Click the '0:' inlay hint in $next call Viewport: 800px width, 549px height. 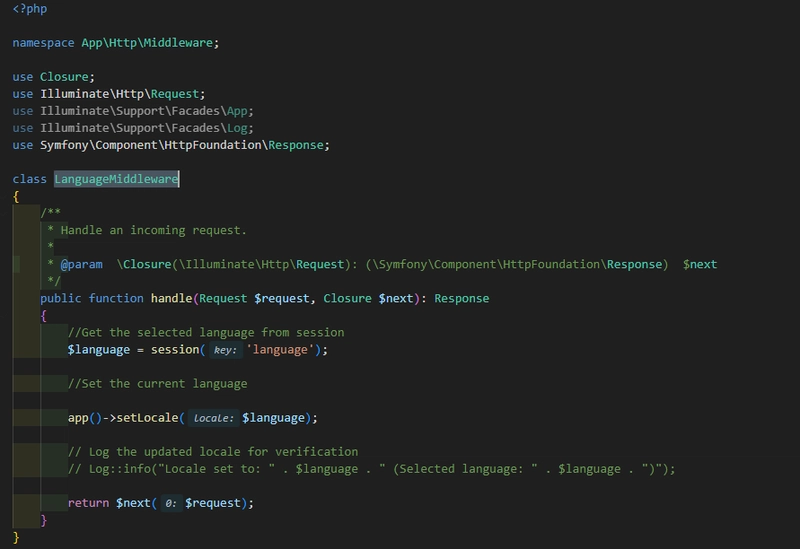[x=171, y=503]
